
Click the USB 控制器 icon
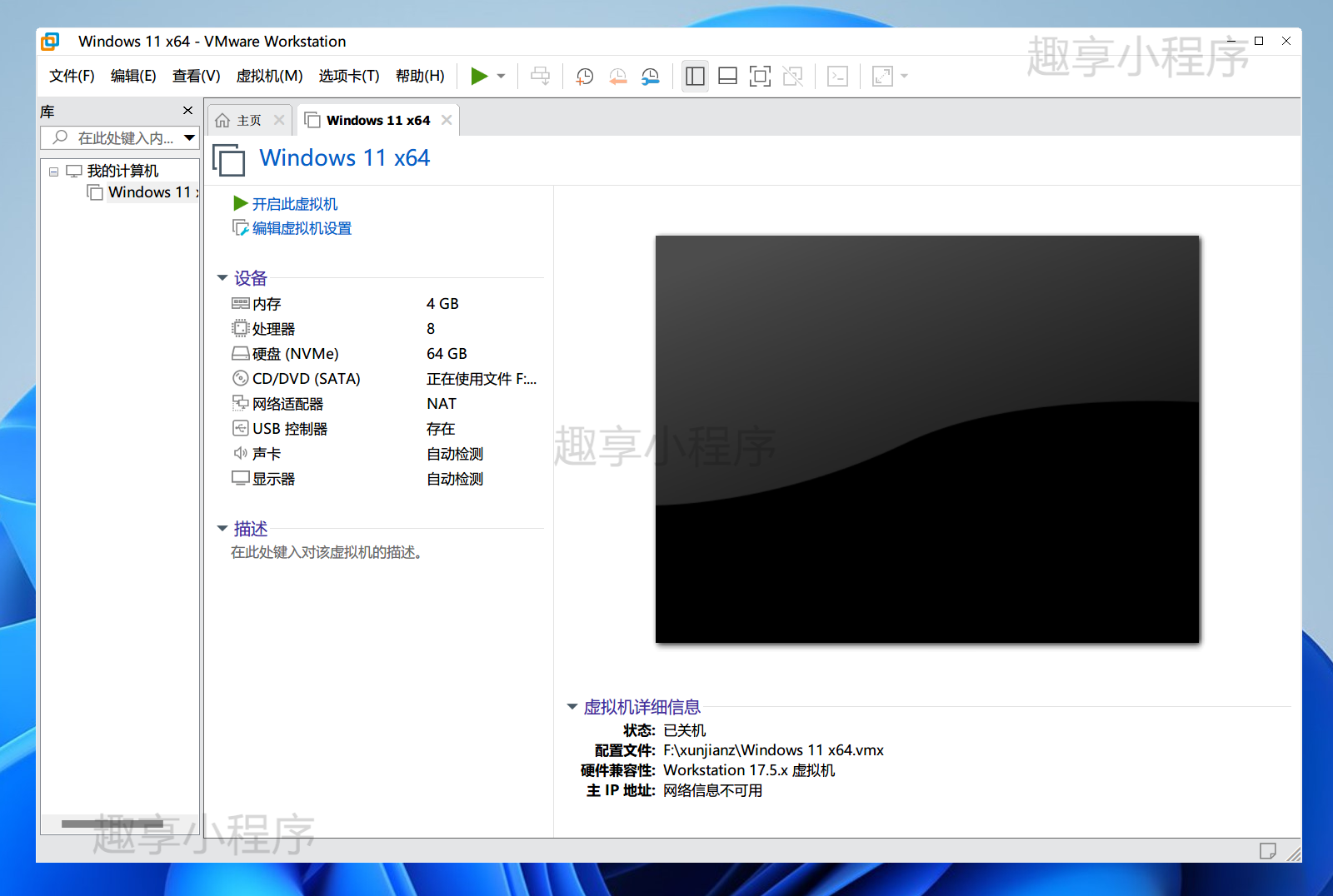tap(241, 429)
